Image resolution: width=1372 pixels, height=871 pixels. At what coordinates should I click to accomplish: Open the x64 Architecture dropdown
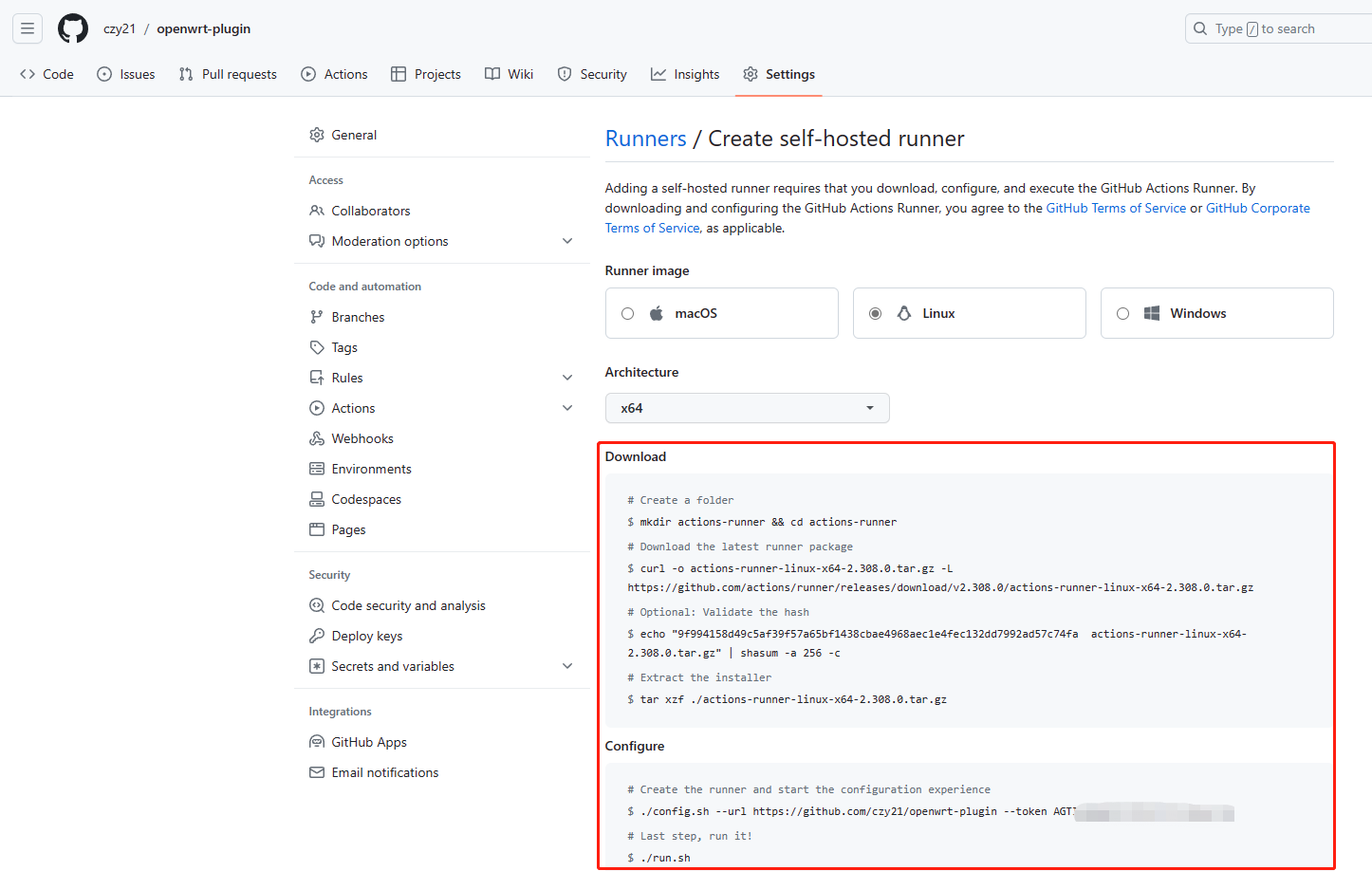[747, 408]
